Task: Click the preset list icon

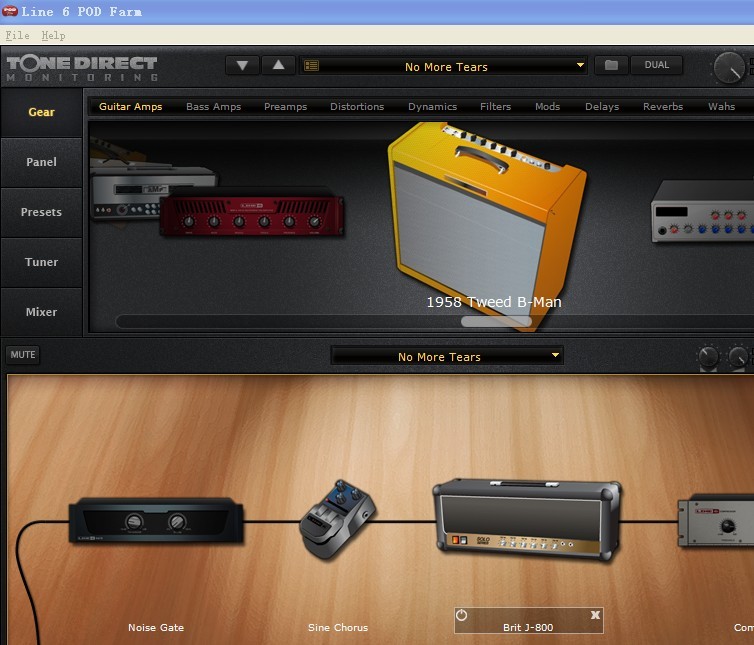Action: 311,65
